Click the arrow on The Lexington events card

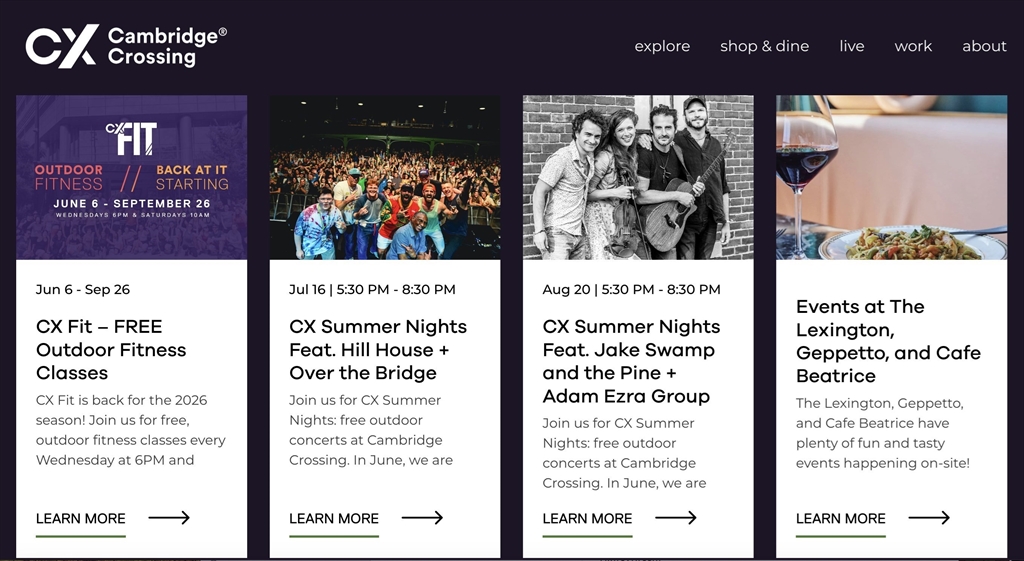click(x=929, y=518)
